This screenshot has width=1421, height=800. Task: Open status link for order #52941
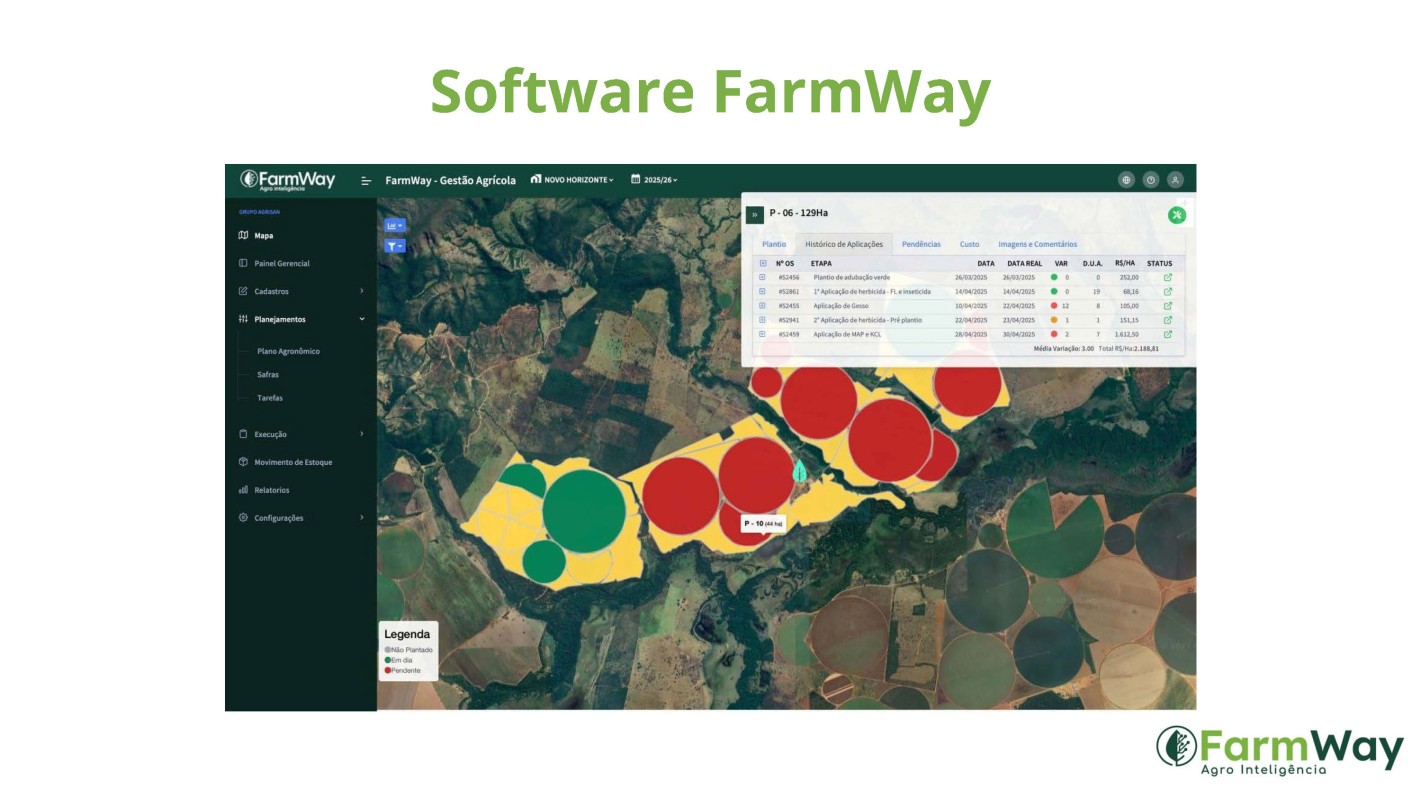pyautogui.click(x=1167, y=320)
